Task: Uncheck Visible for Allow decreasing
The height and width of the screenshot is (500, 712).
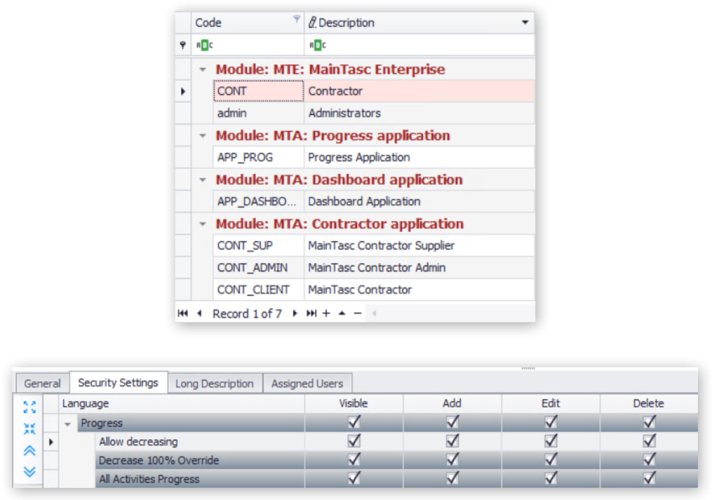Action: point(353,441)
